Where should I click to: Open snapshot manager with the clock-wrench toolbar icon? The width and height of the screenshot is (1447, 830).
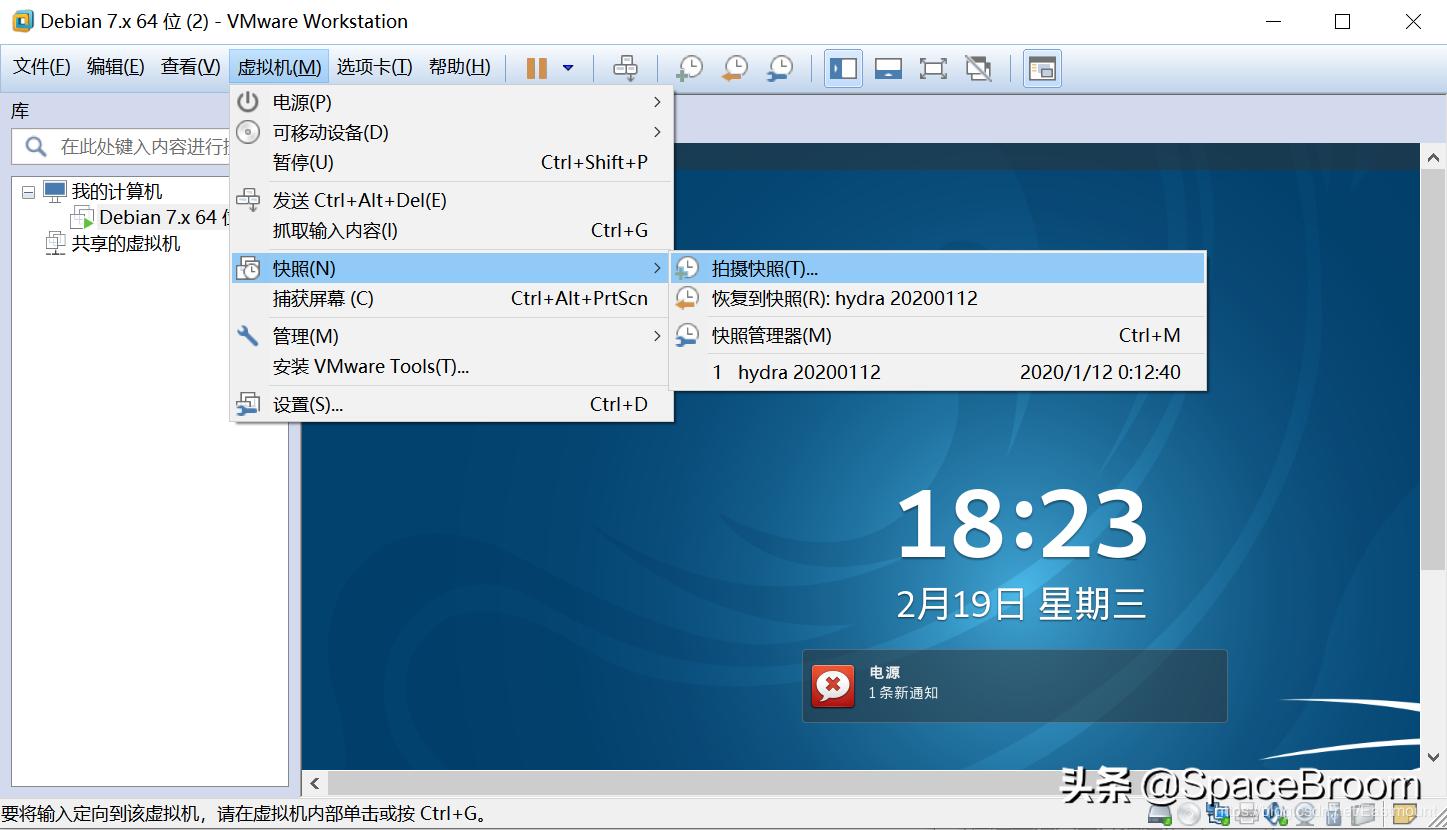click(780, 68)
